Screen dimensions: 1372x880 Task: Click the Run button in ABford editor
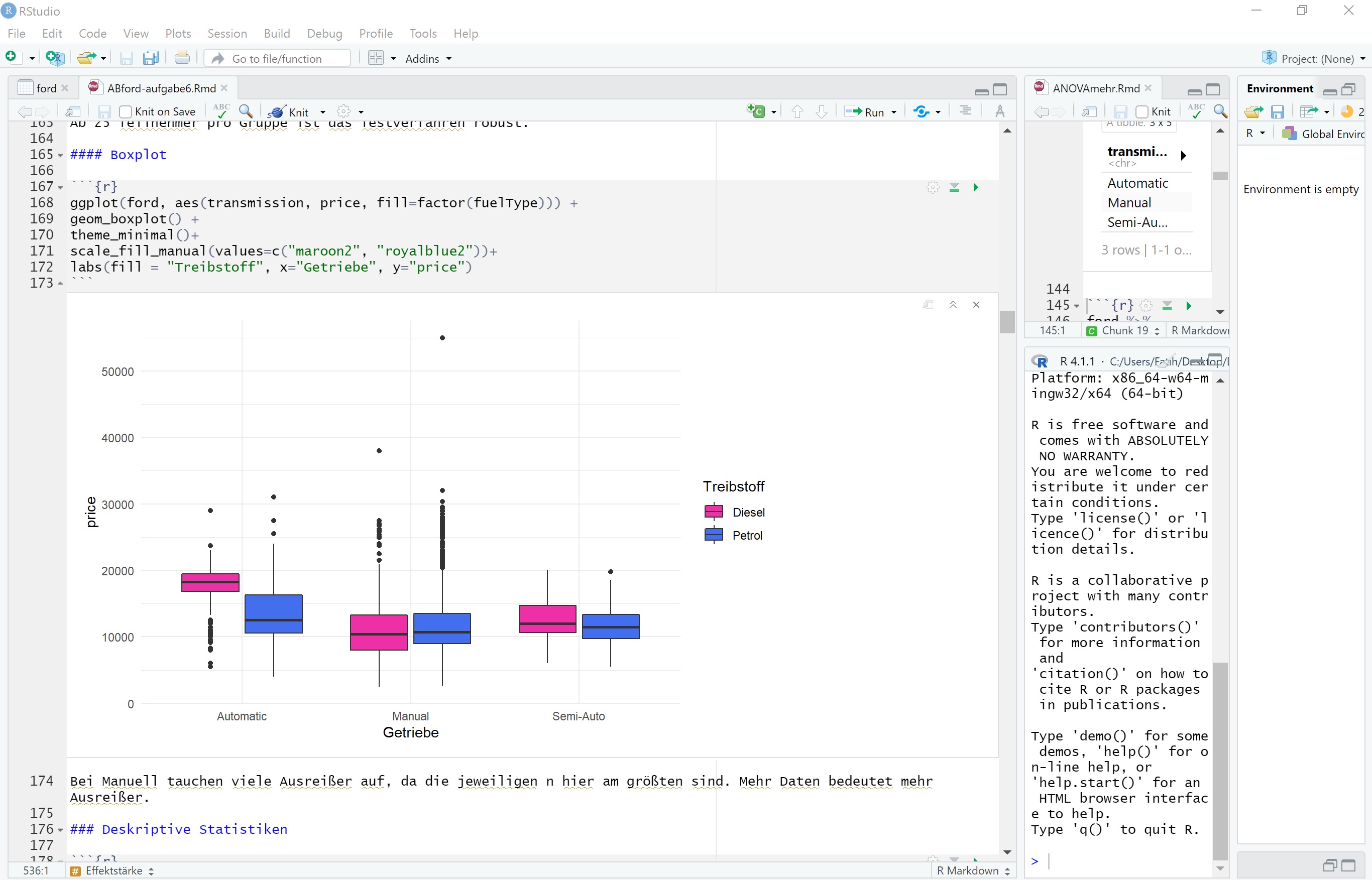coord(864,112)
